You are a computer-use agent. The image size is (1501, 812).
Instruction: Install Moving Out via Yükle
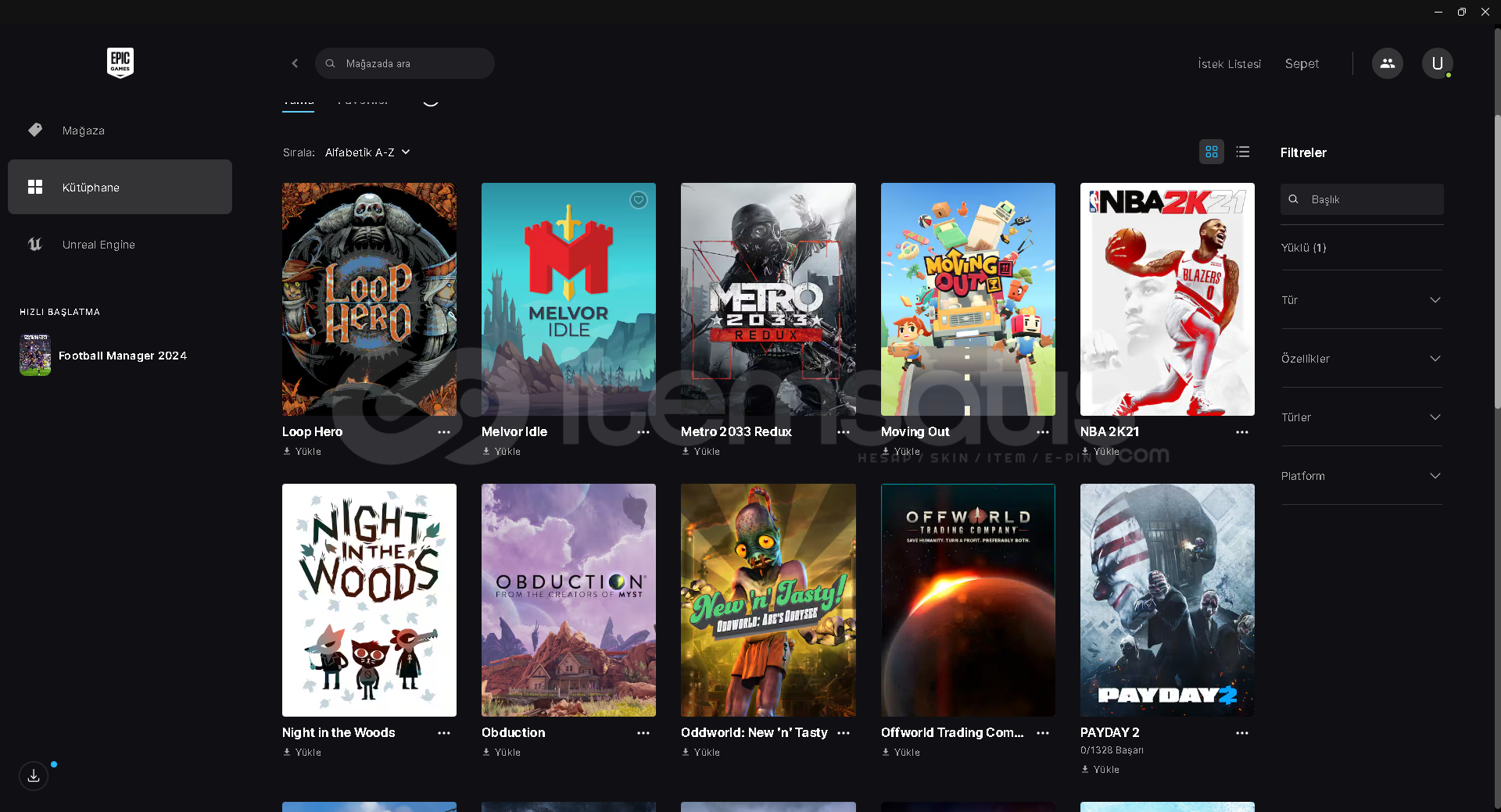coord(901,452)
